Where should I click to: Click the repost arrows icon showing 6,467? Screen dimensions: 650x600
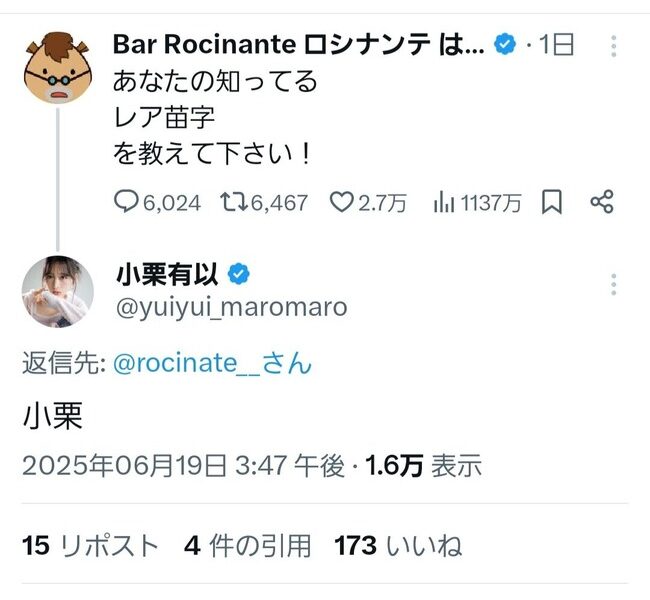tap(234, 202)
